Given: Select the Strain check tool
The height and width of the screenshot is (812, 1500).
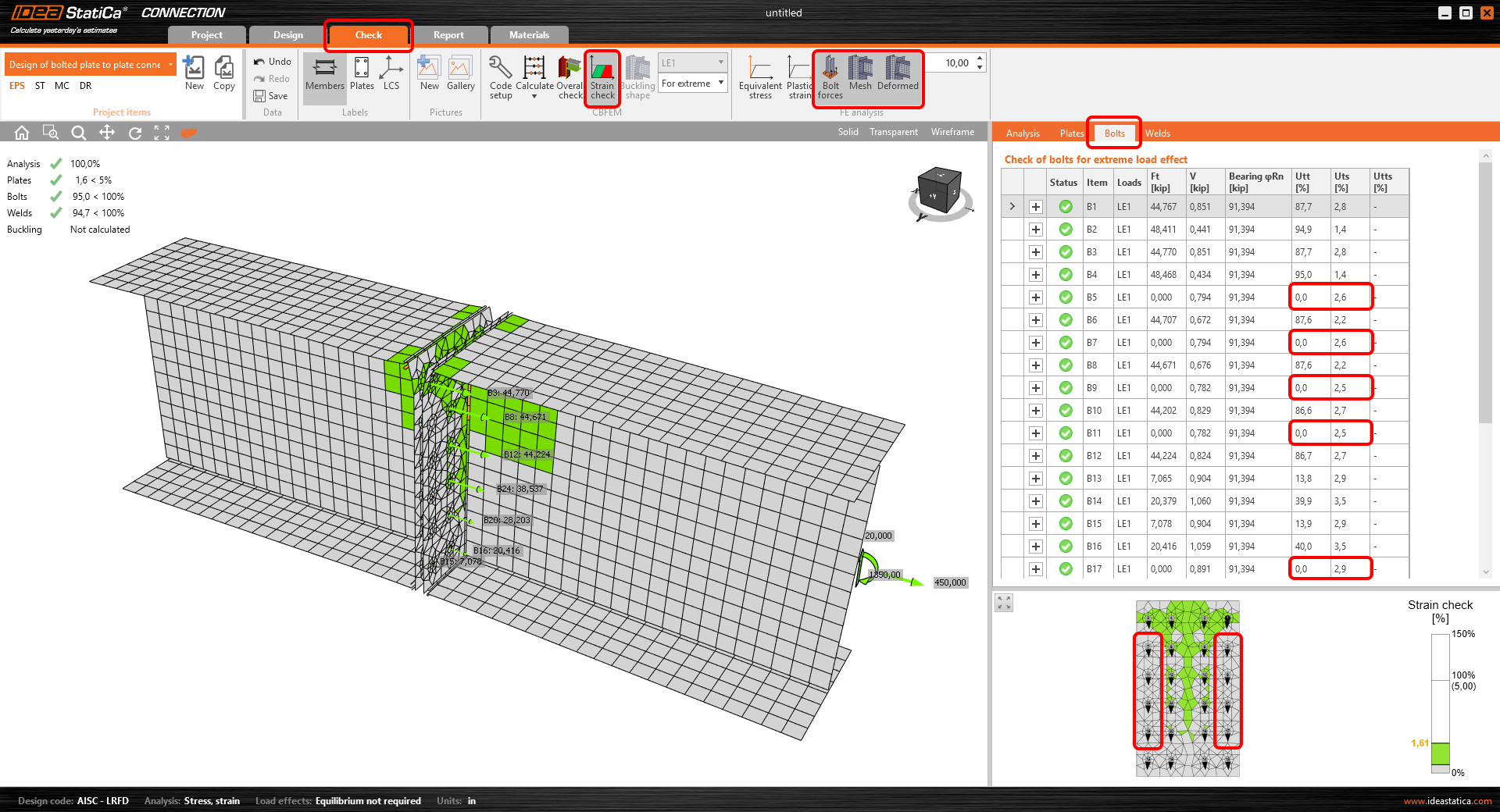Looking at the screenshot, I should click(602, 76).
